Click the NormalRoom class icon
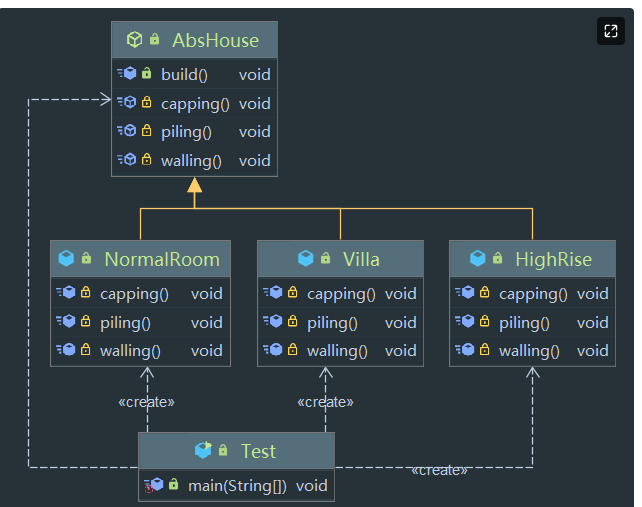The width and height of the screenshot is (642, 507). pos(66,259)
